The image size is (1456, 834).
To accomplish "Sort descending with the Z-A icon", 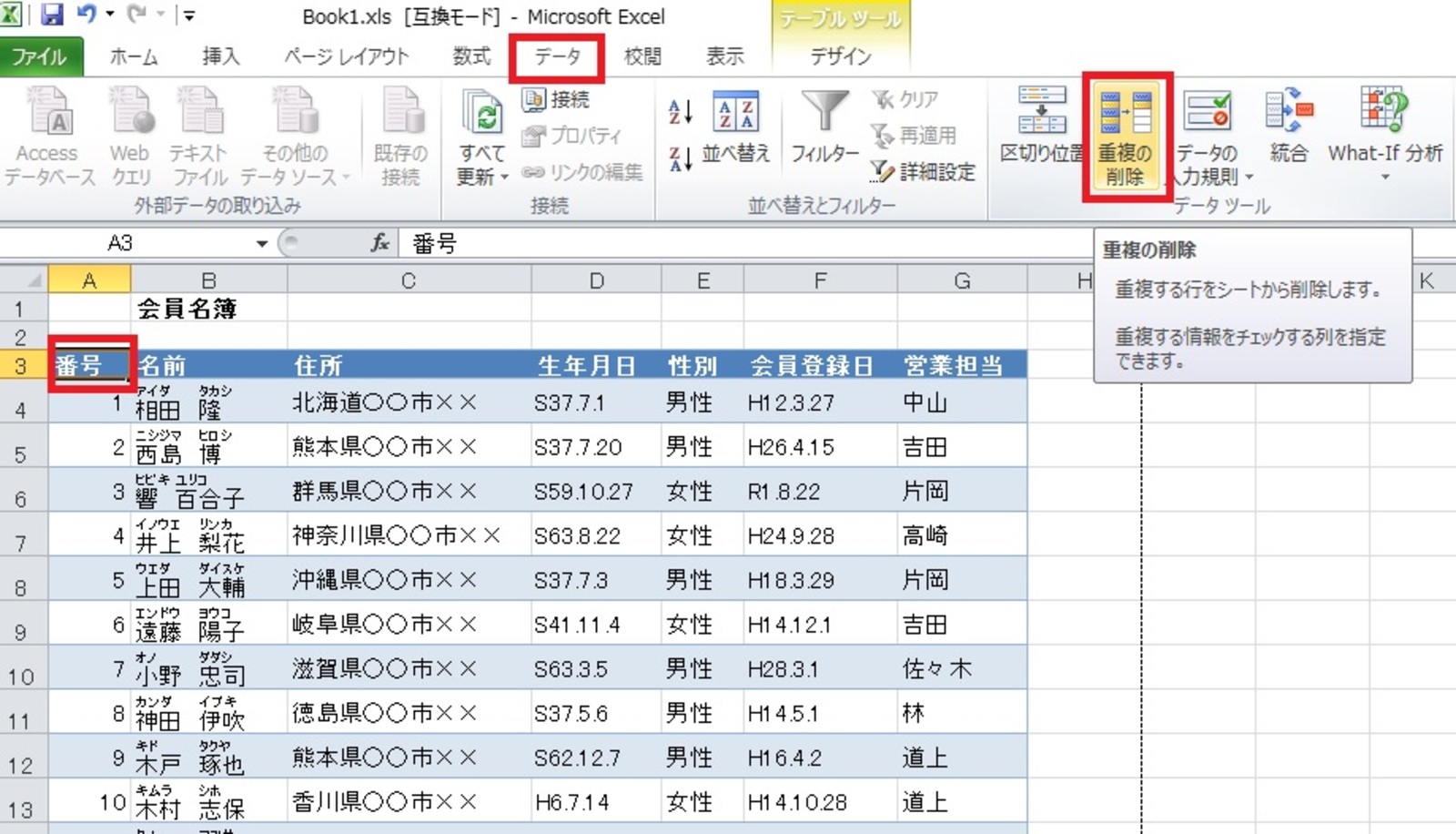I will 681,158.
